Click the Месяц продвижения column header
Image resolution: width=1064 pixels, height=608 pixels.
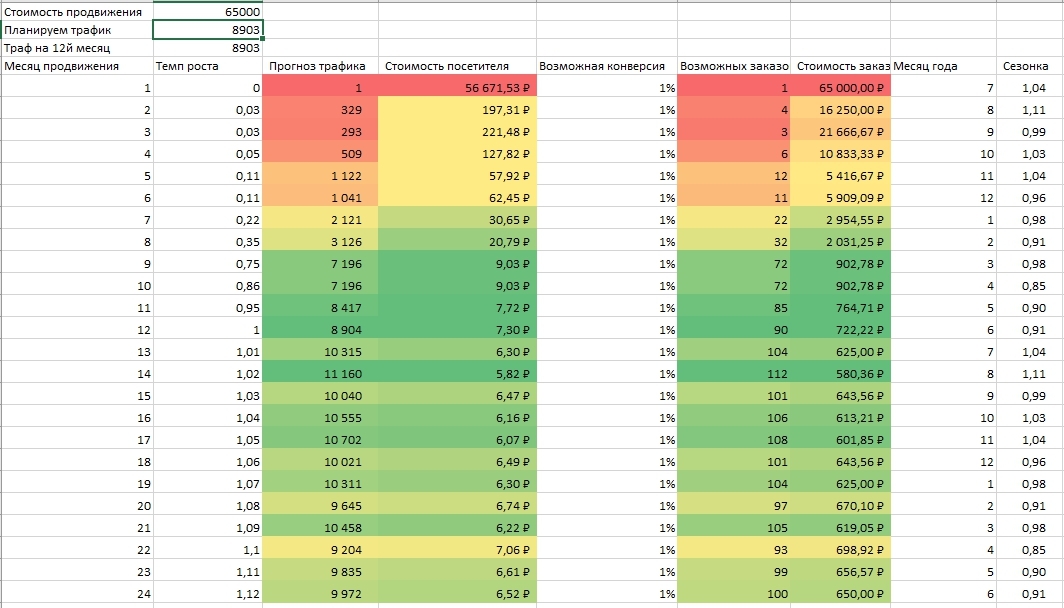click(x=77, y=66)
